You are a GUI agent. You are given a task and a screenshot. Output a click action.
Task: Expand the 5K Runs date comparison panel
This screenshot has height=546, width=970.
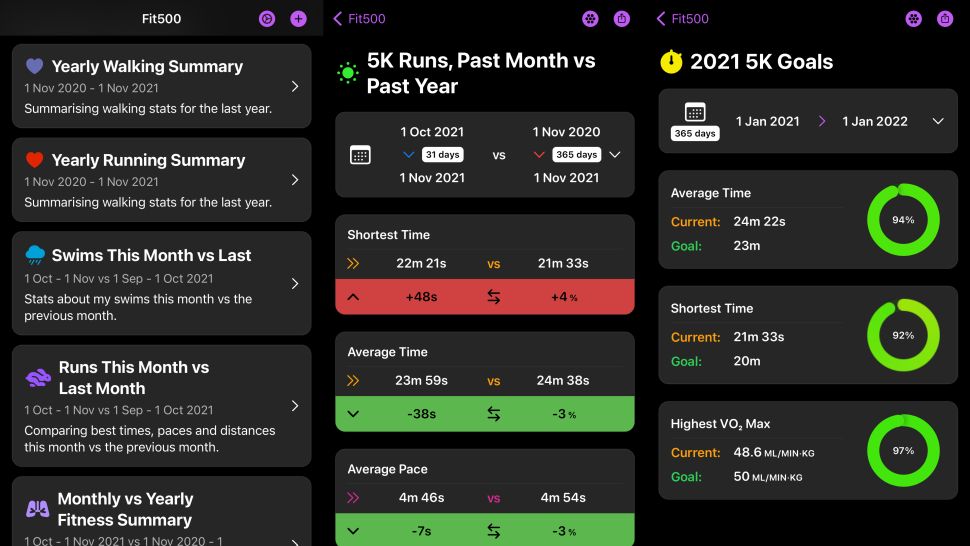pos(615,155)
